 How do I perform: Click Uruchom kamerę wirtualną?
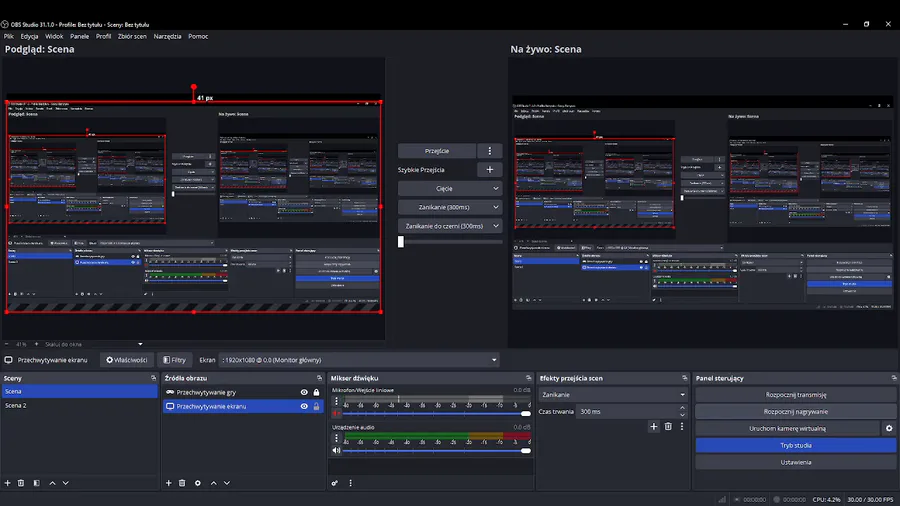coord(788,429)
